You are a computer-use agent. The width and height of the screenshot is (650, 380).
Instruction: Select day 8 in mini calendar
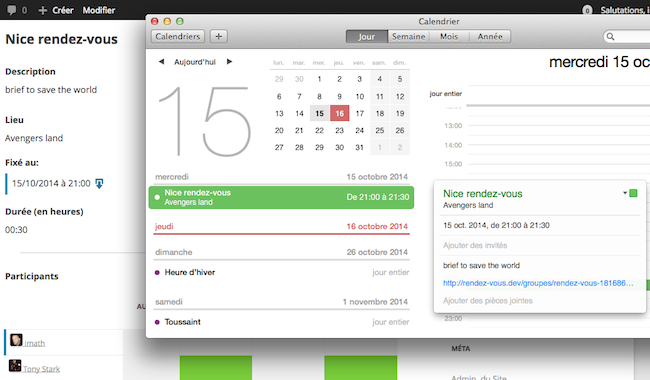click(319, 97)
